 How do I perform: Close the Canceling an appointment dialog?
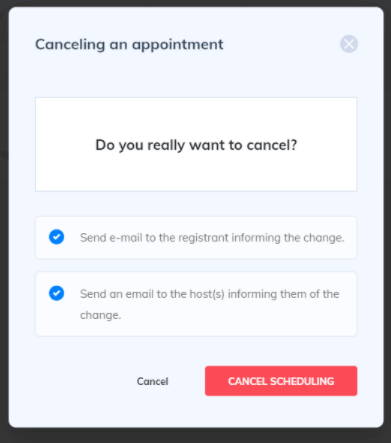tap(349, 44)
